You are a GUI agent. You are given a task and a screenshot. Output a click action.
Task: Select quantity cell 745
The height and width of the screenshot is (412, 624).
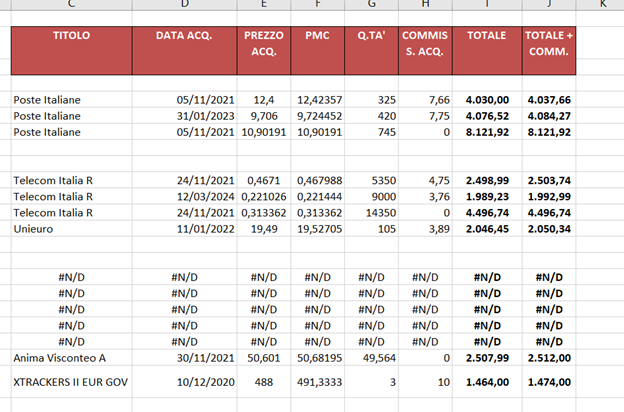371,132
